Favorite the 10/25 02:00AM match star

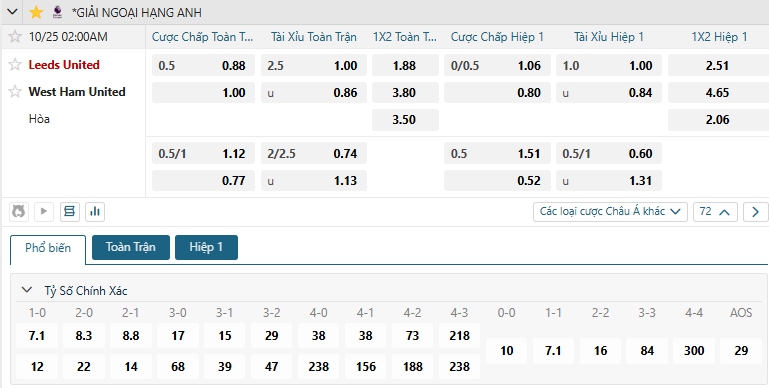point(15,37)
